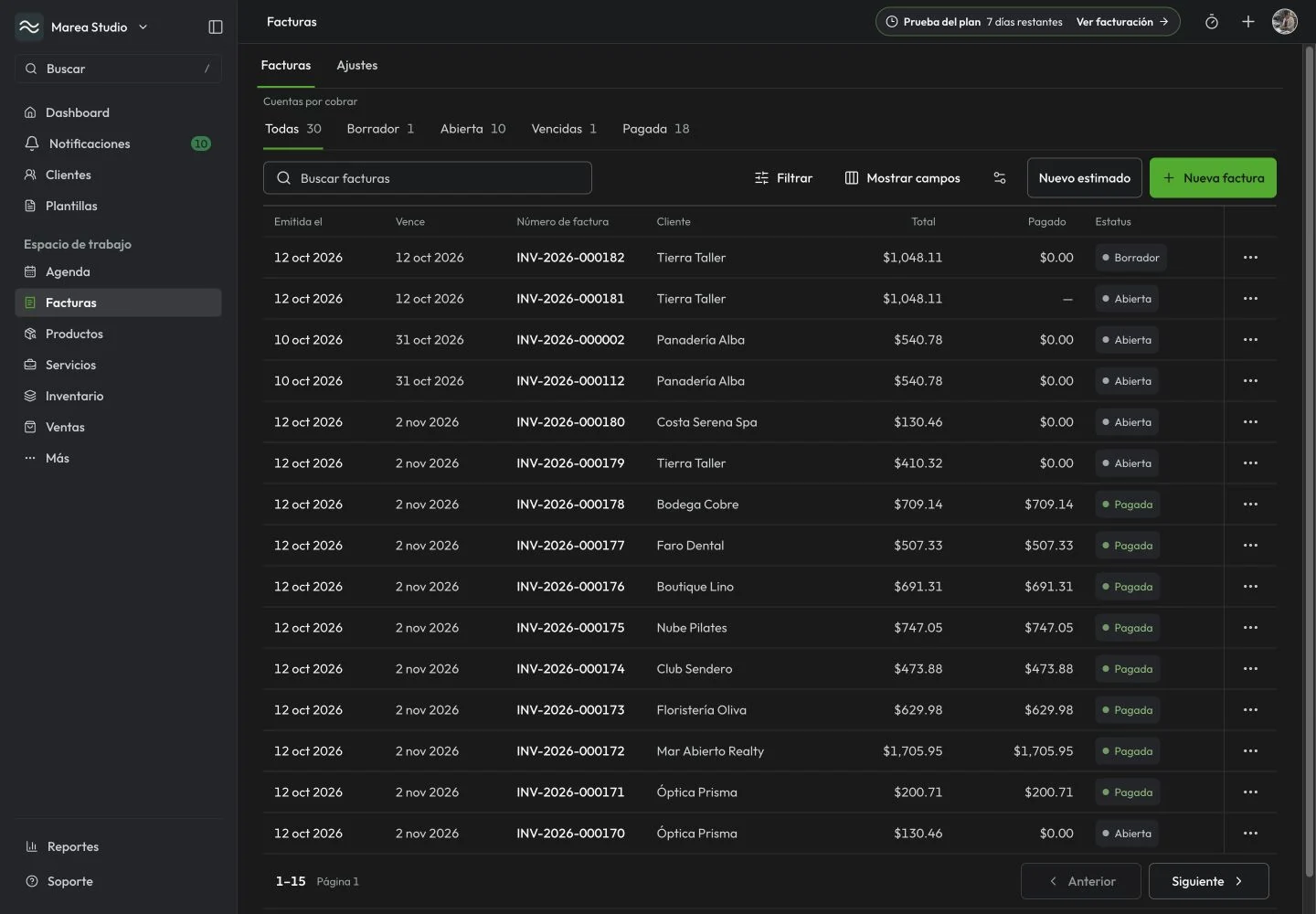The height and width of the screenshot is (914, 1316).
Task: Focus the Buscar facturas search field
Action: pyautogui.click(x=427, y=178)
